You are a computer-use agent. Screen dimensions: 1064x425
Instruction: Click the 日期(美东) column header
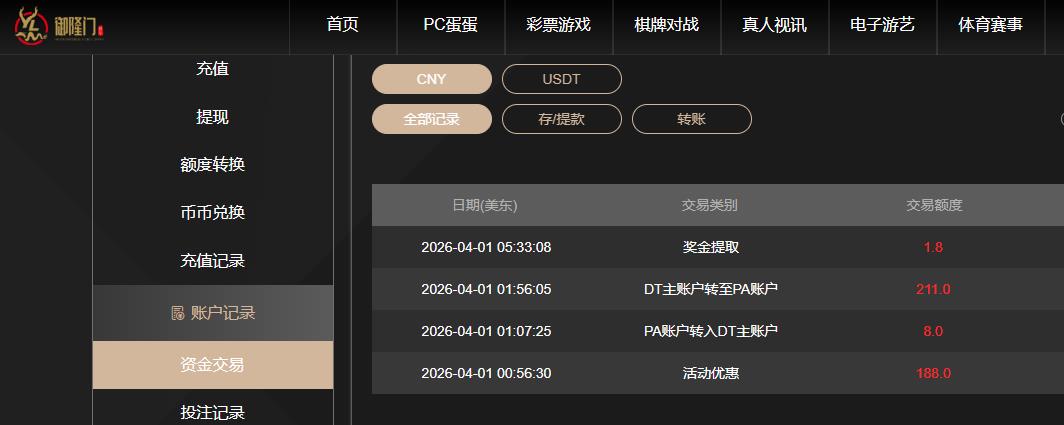[485, 205]
